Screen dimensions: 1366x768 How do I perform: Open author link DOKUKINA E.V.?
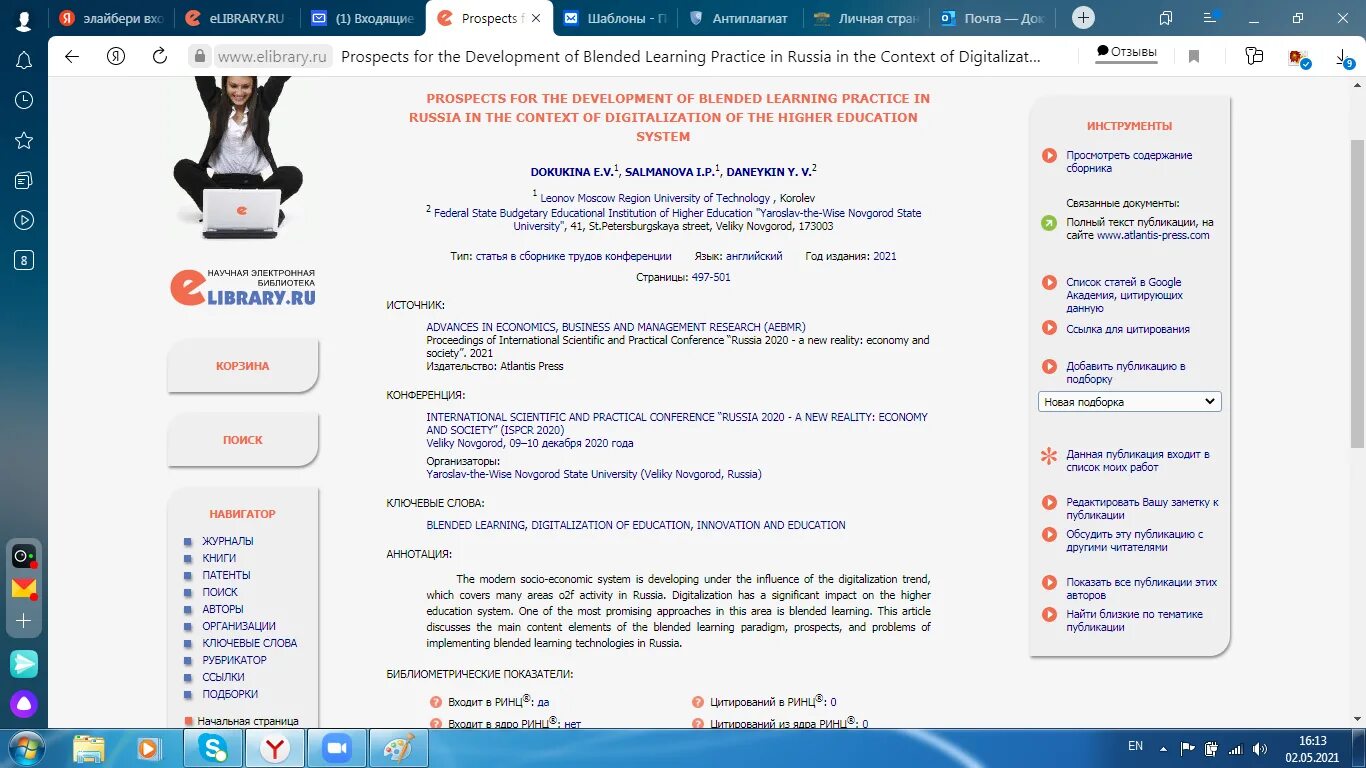coord(572,172)
